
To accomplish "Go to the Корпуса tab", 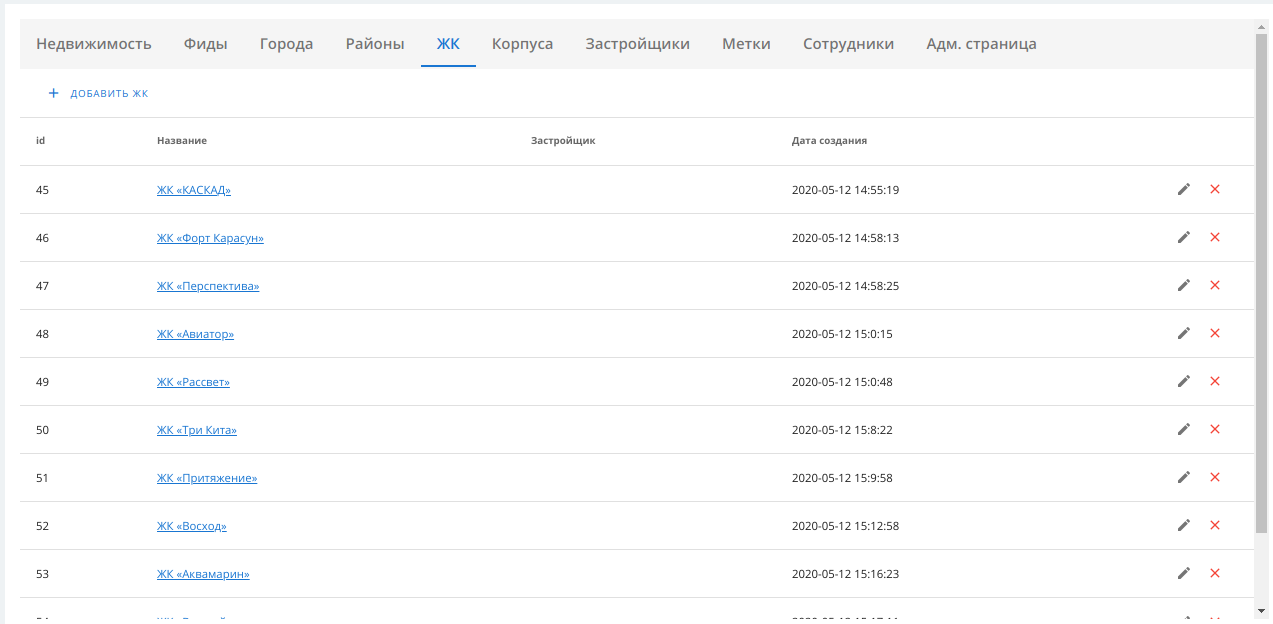I will click(522, 44).
